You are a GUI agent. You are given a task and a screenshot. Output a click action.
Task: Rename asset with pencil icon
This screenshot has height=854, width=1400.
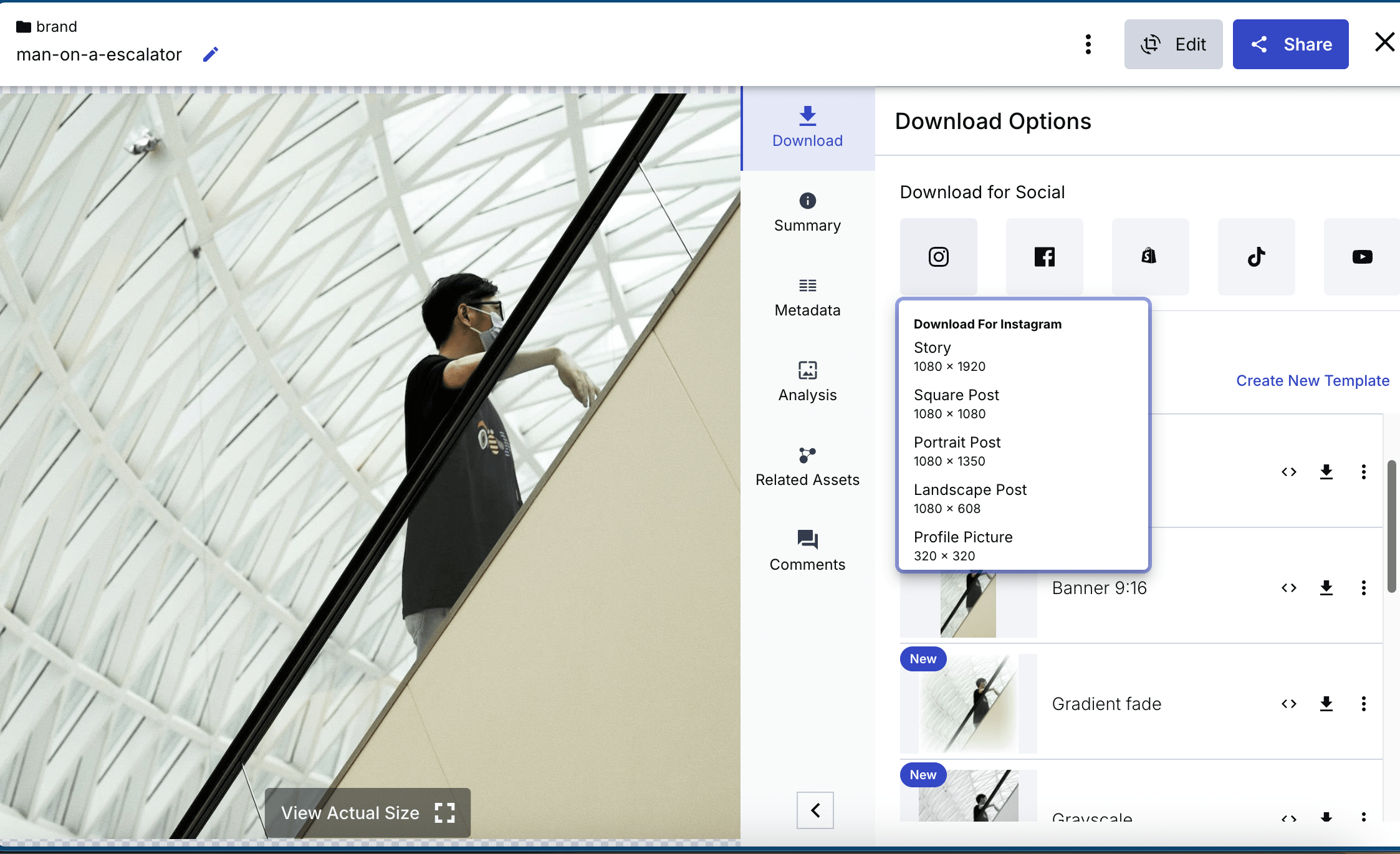[x=211, y=55]
